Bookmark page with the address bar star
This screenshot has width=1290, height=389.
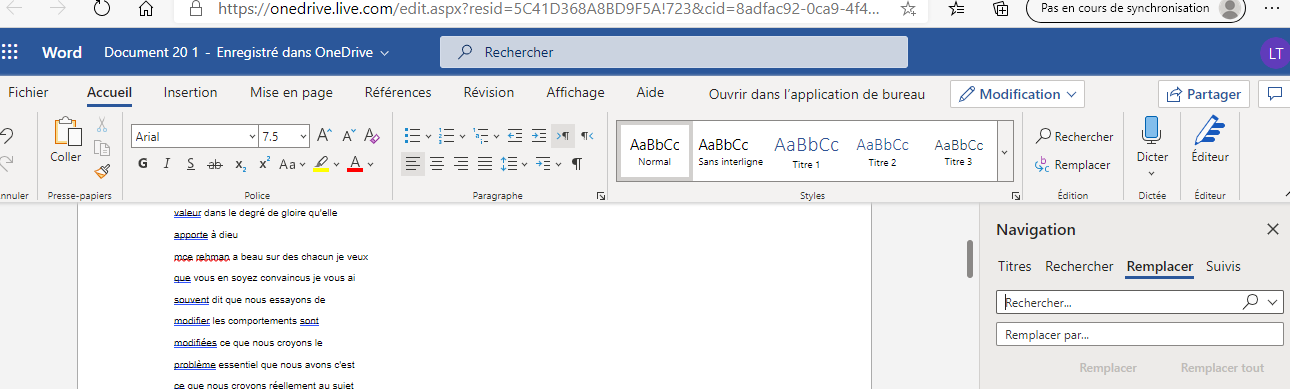[907, 9]
